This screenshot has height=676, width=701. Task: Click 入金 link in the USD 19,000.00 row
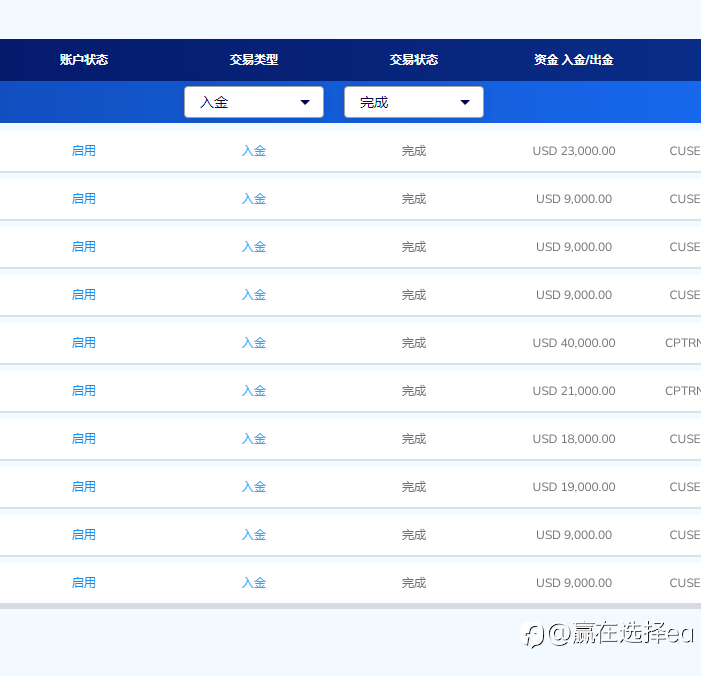(x=253, y=487)
